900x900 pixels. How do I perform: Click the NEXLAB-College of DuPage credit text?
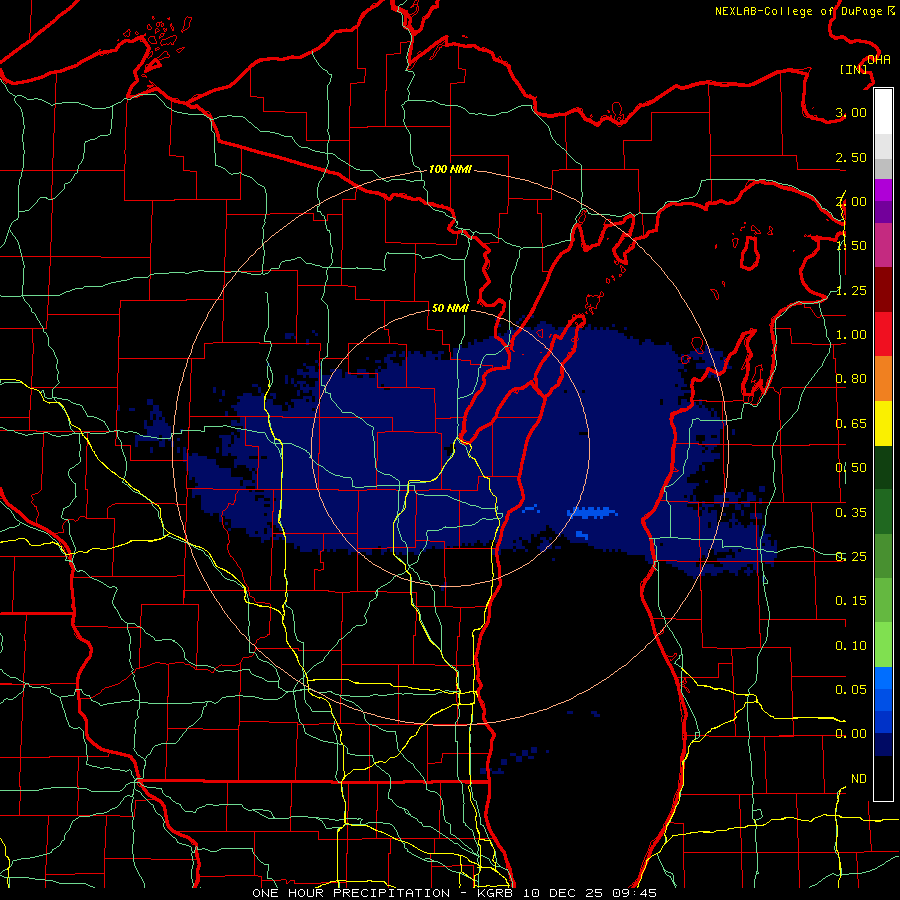point(804,11)
